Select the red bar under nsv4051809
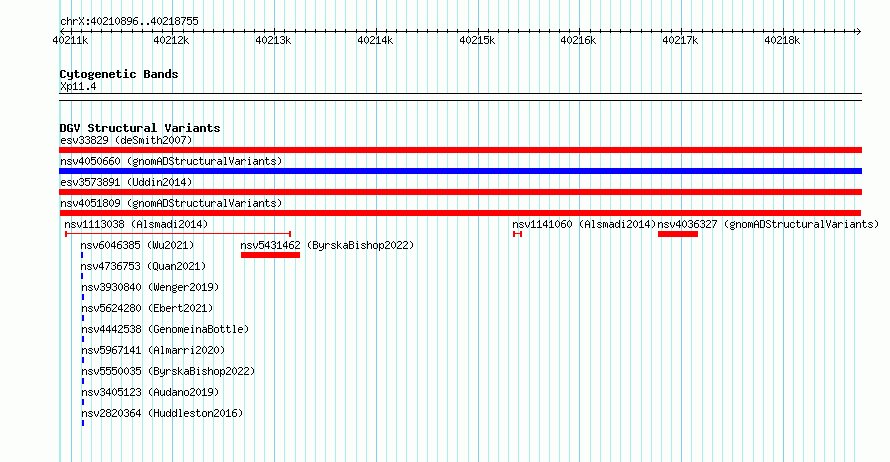Screen dimensions: 890x462 460,213
